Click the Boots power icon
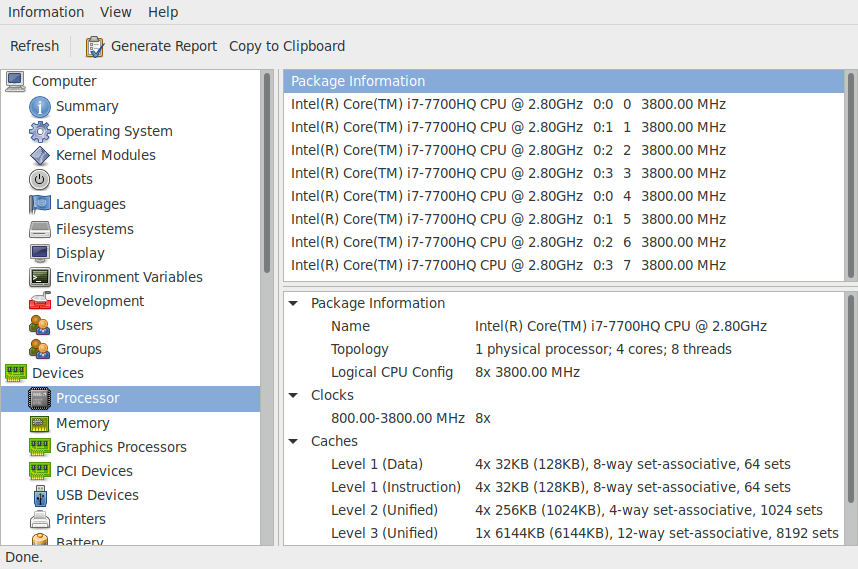This screenshot has width=858, height=569. [39, 179]
